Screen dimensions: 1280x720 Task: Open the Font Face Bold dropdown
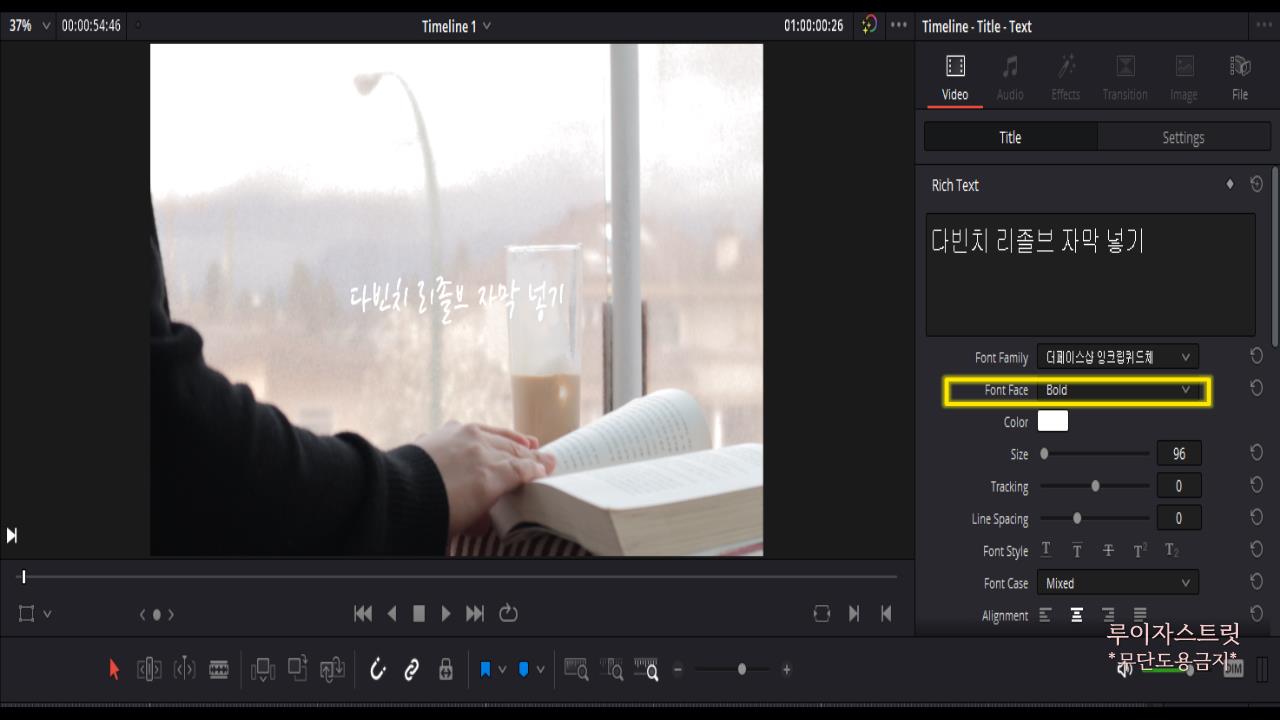coord(1118,390)
